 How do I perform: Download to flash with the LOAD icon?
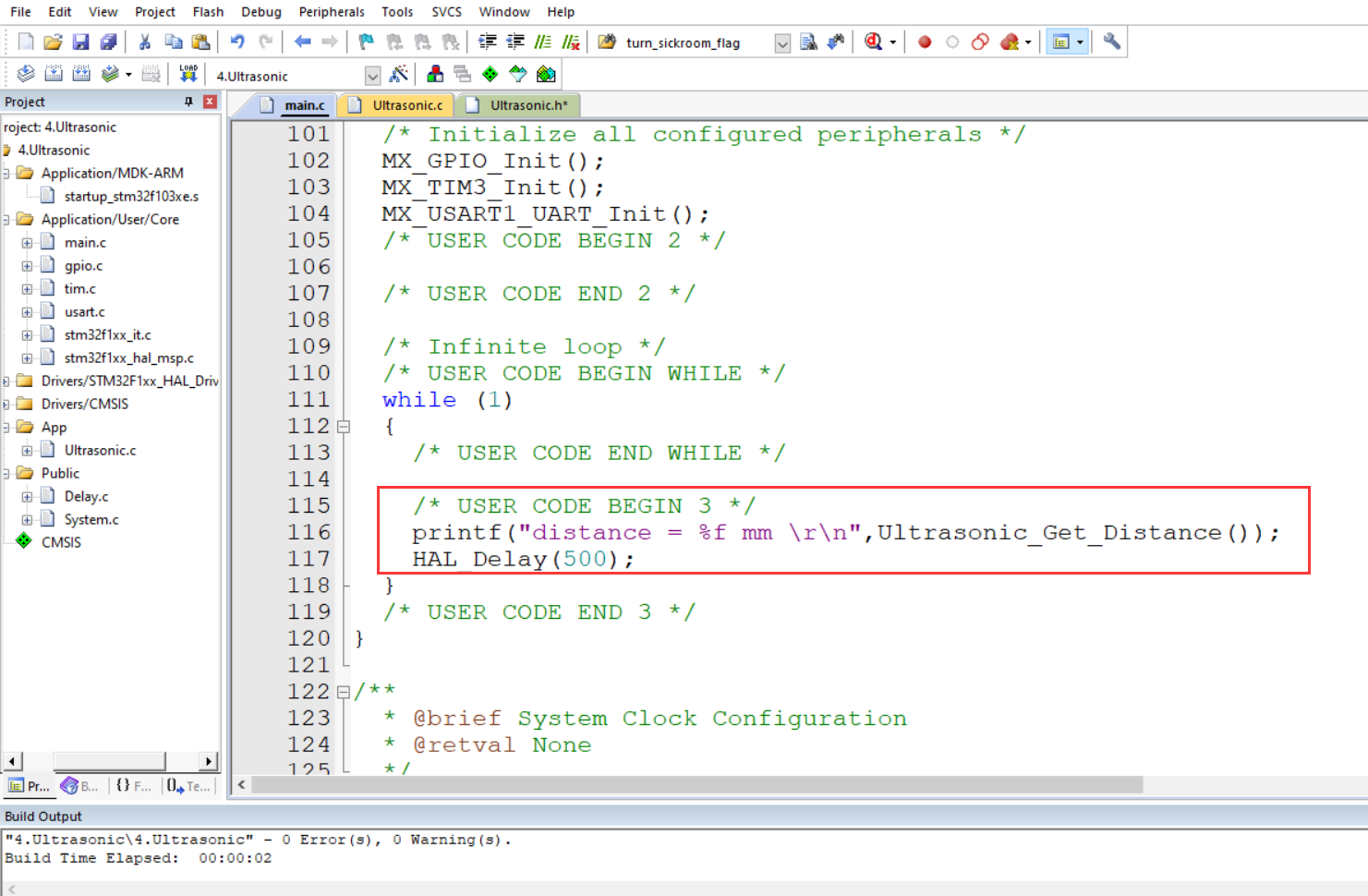pos(188,74)
